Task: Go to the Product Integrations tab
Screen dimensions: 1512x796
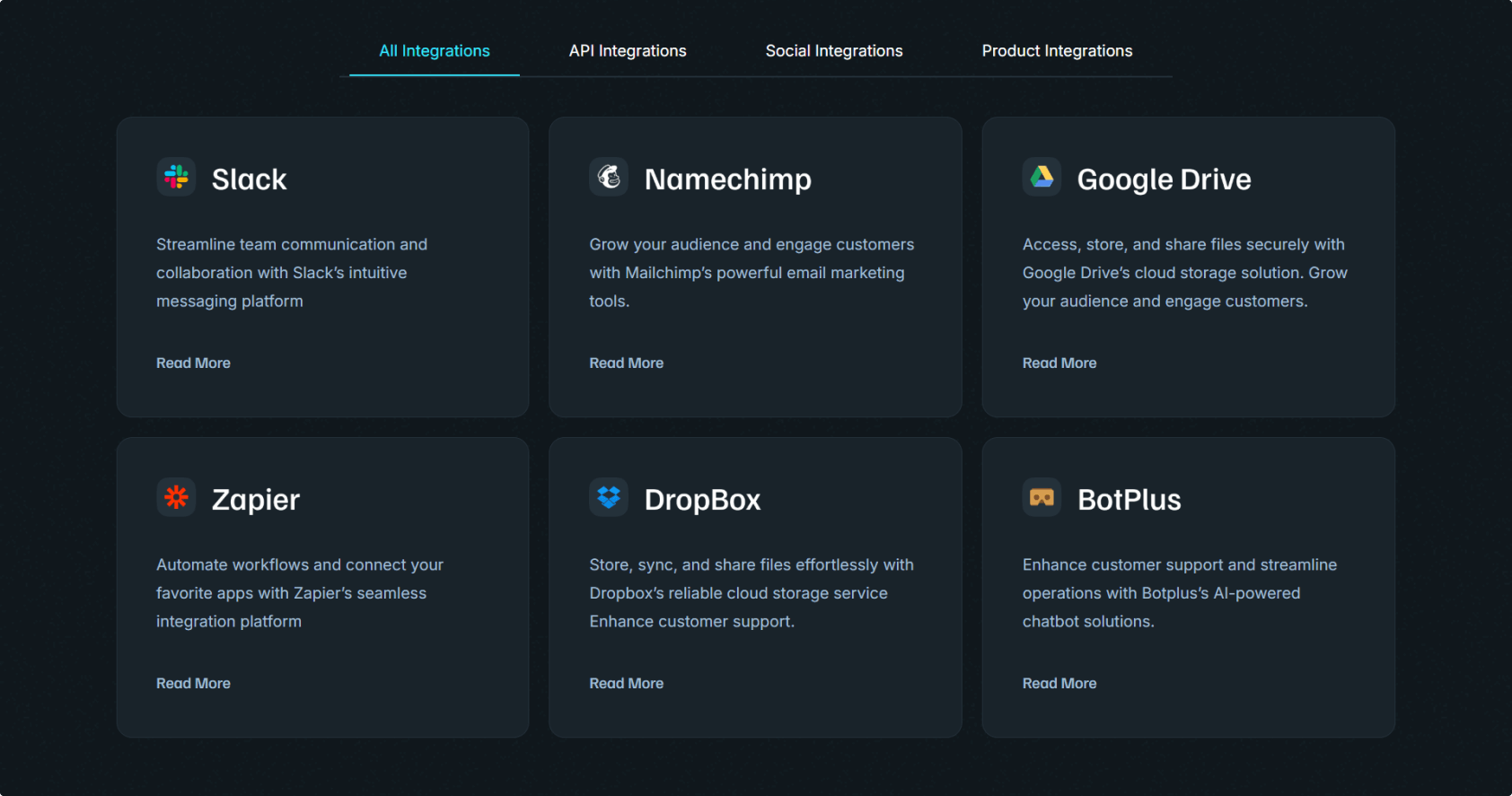Action: tap(1057, 51)
